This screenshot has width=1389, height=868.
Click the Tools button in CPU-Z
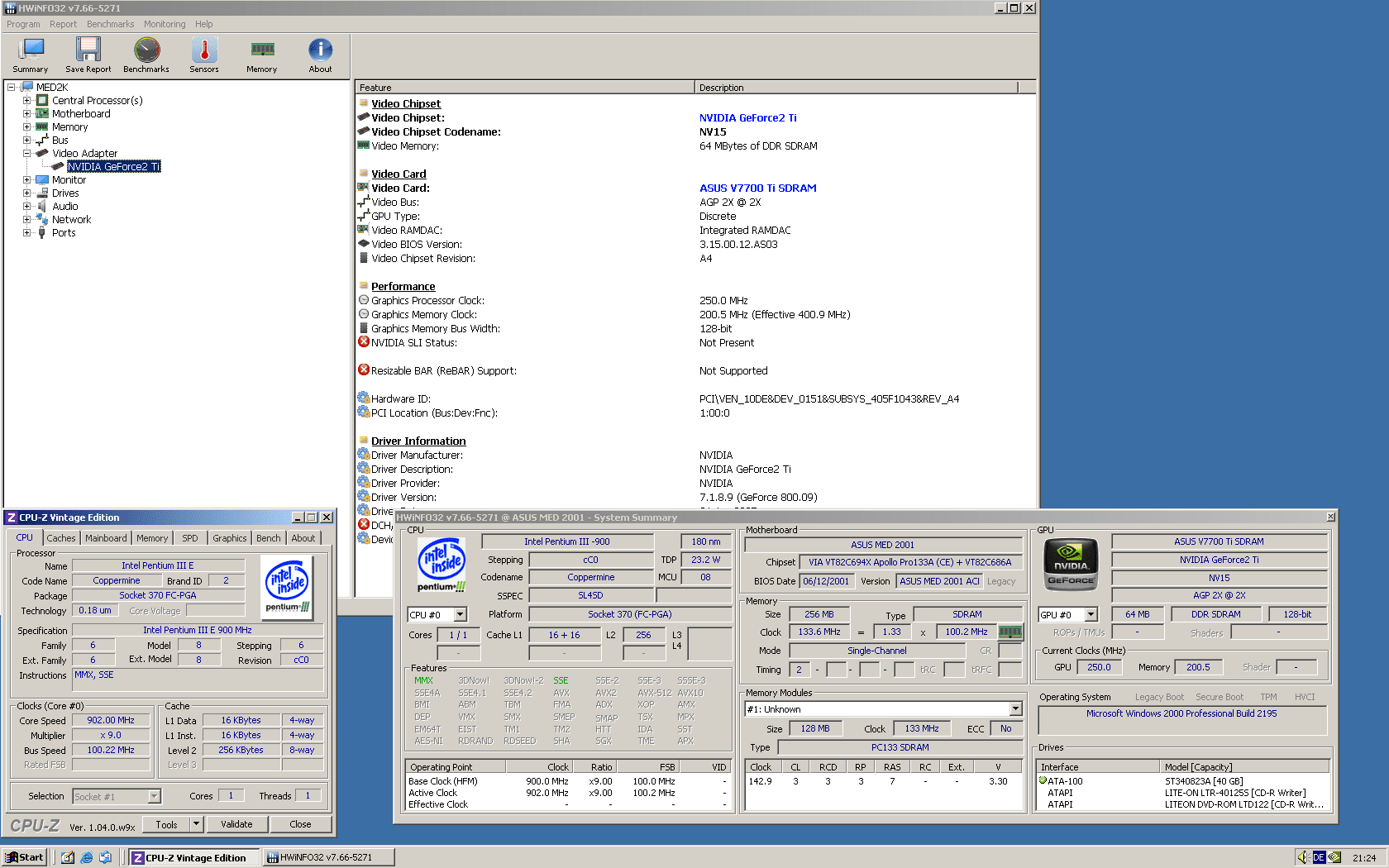pyautogui.click(x=167, y=824)
